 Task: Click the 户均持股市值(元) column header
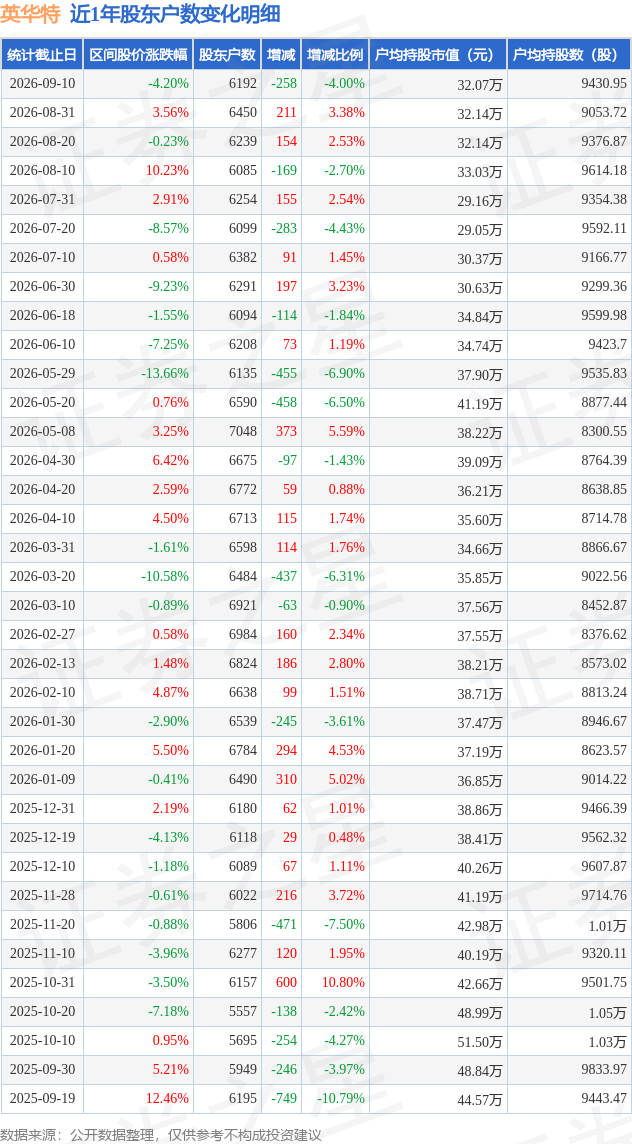tap(438, 54)
